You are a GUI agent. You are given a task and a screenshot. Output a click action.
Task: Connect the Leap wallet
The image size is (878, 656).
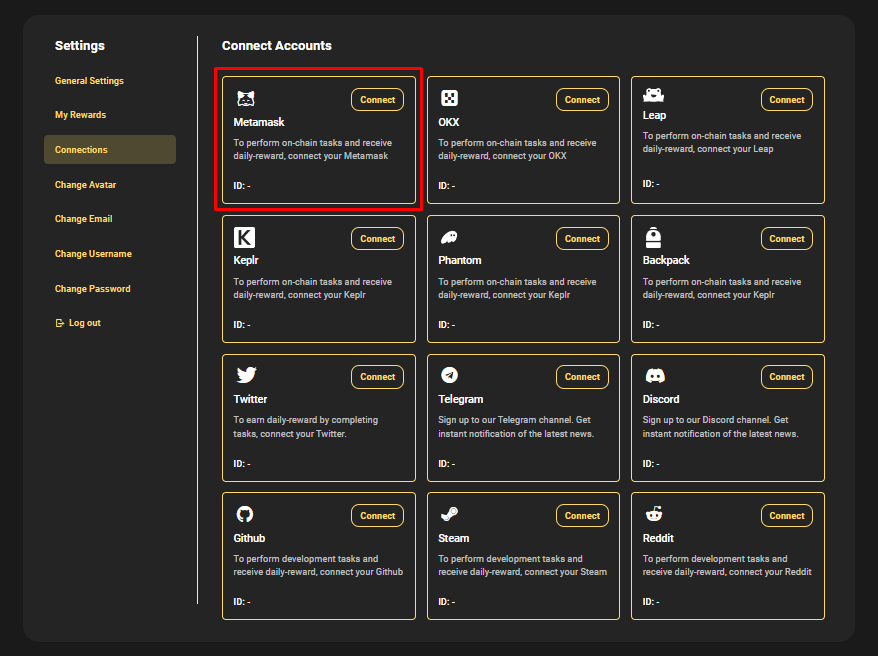coord(787,100)
